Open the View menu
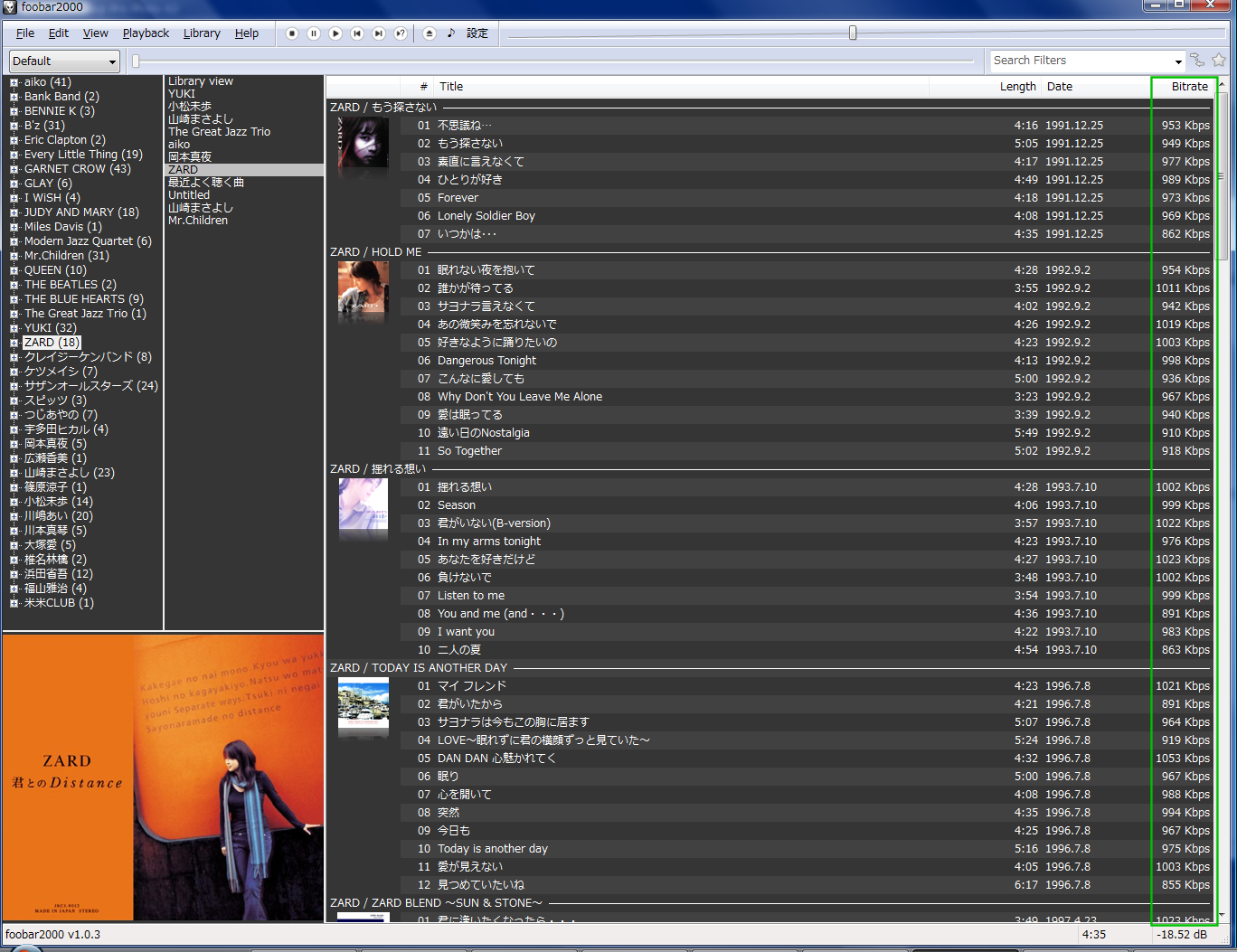 click(96, 33)
